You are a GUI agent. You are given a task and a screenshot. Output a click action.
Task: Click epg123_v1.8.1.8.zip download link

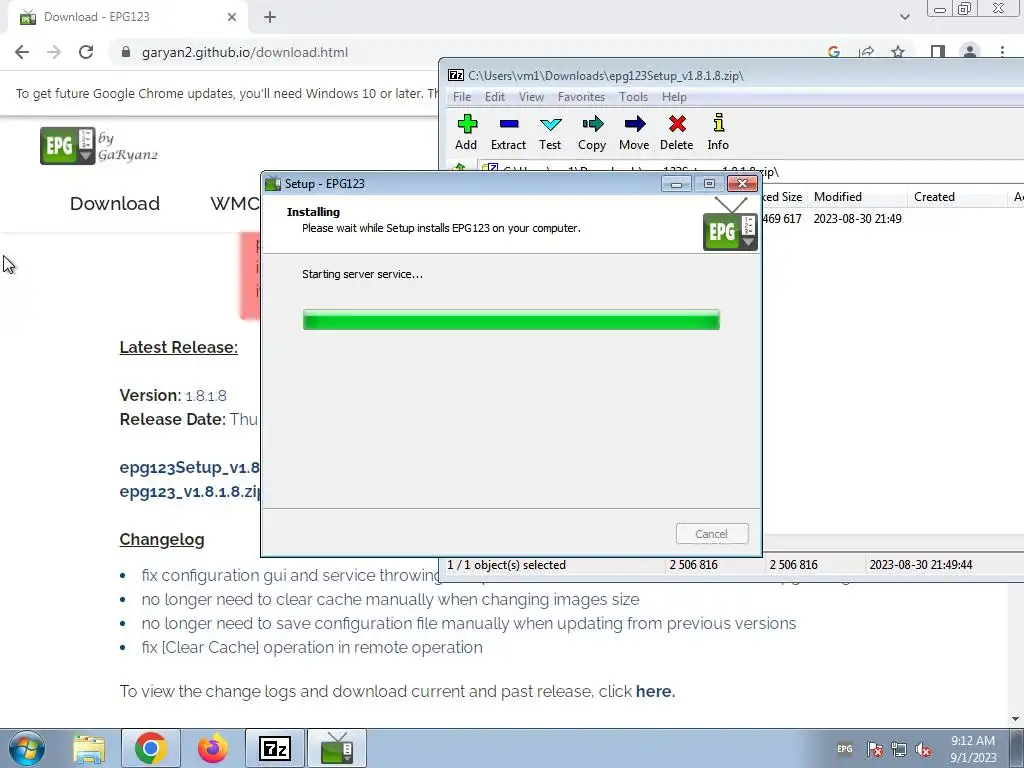coord(189,491)
